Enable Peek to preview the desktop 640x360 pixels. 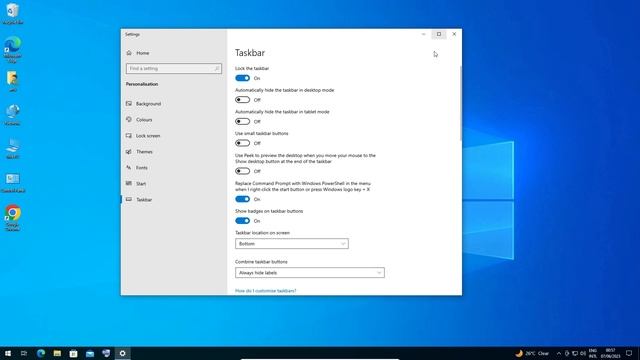pos(242,171)
